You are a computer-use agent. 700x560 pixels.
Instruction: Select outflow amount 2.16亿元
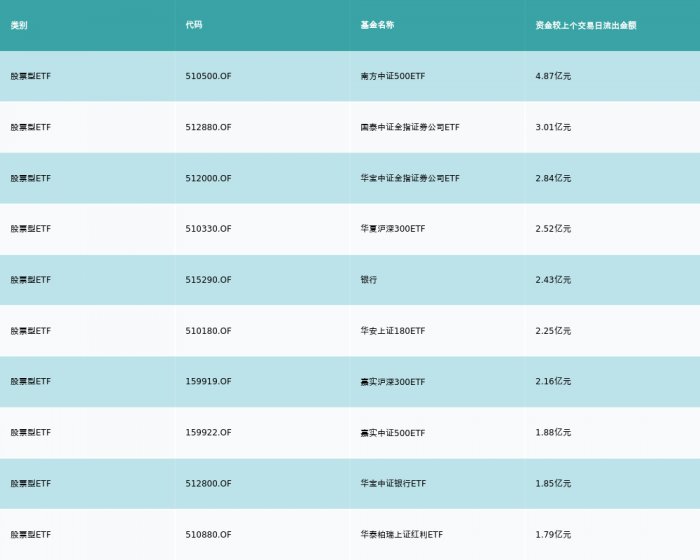tap(553, 381)
